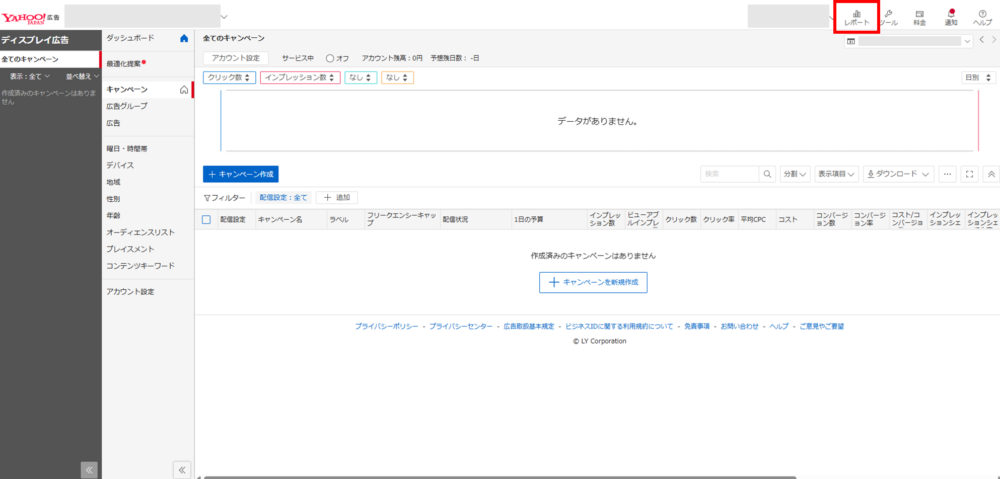Click the blue dashboard home icon

click(x=183, y=38)
